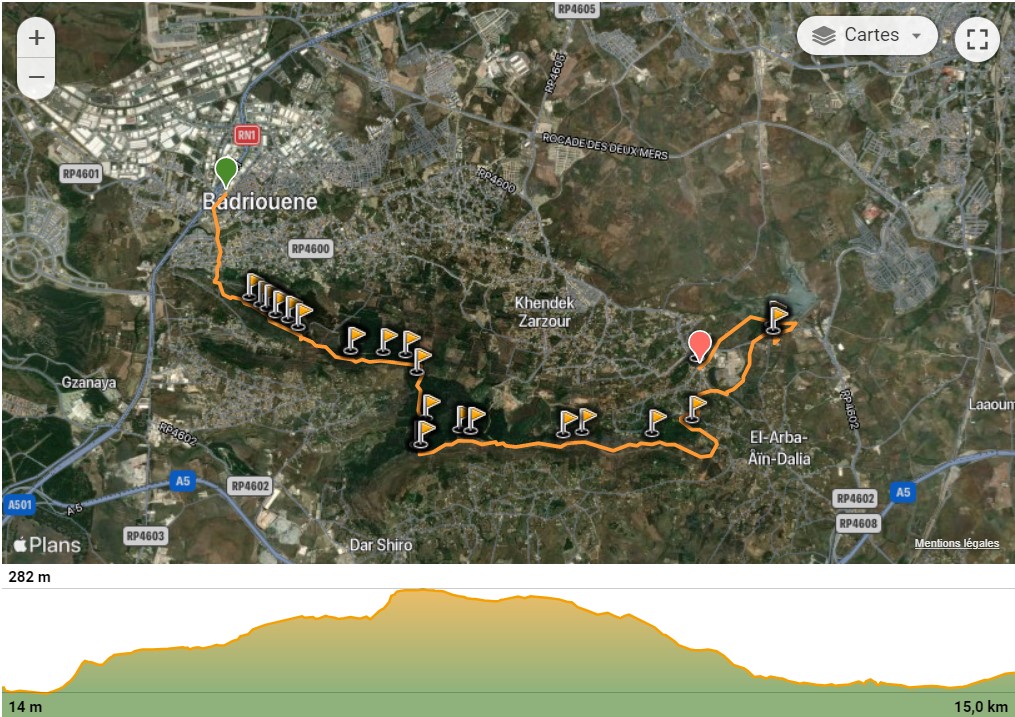Click the flag at route's southwest corner
Screen dimensions: 1015x717
click(x=423, y=433)
